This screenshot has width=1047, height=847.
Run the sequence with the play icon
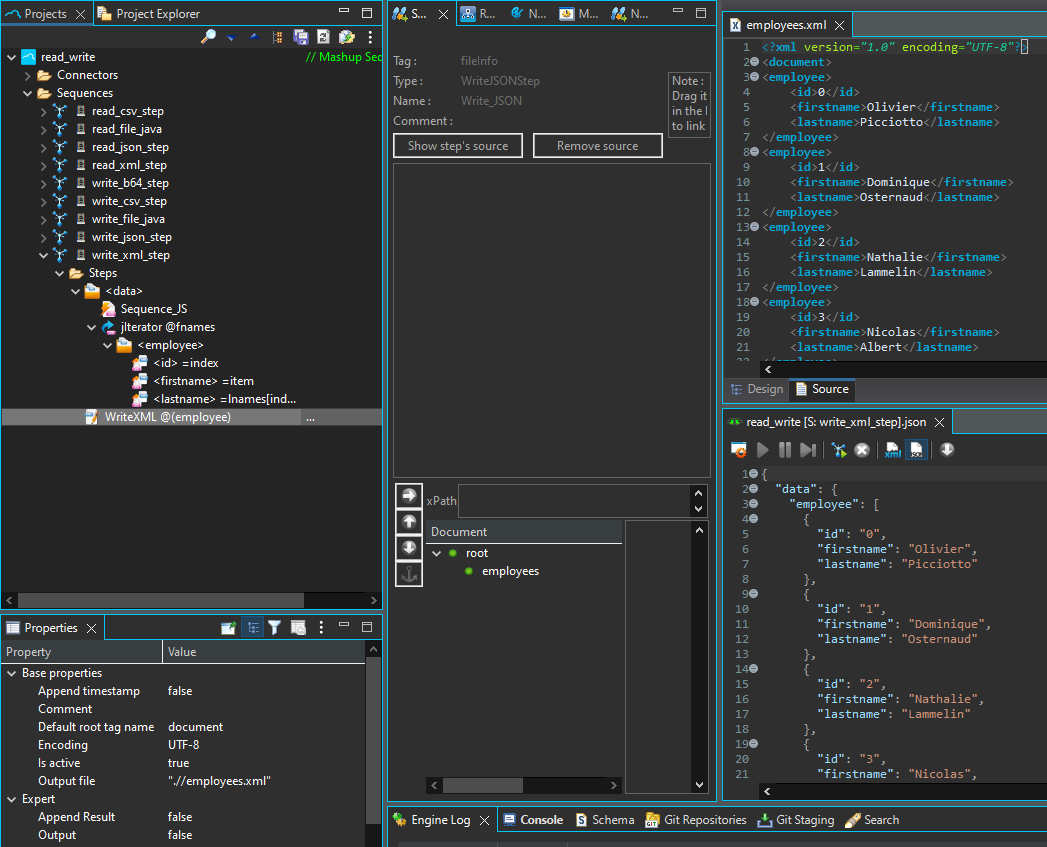pyautogui.click(x=763, y=450)
